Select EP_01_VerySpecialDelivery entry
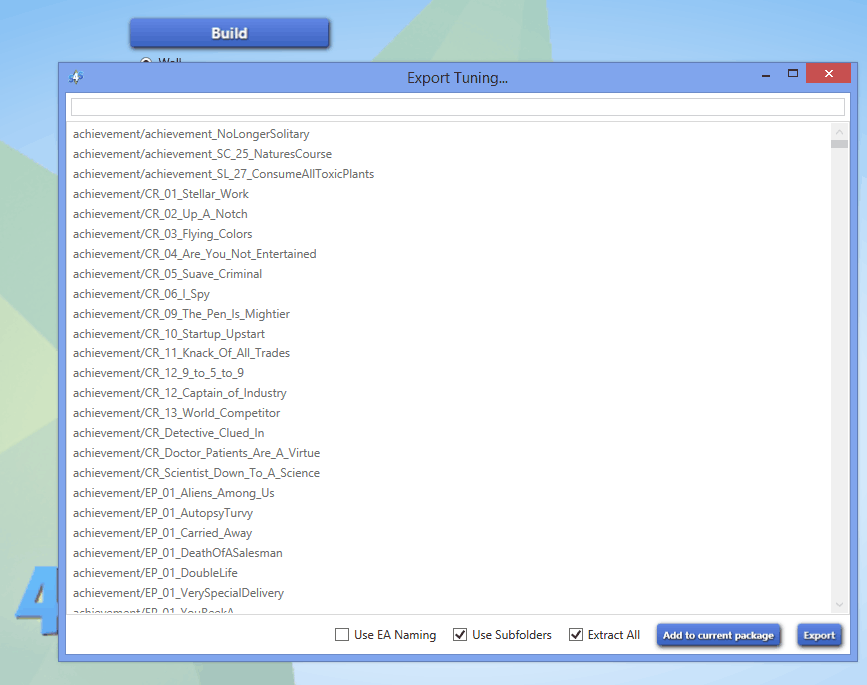Image resolution: width=867 pixels, height=685 pixels. pyautogui.click(x=178, y=593)
